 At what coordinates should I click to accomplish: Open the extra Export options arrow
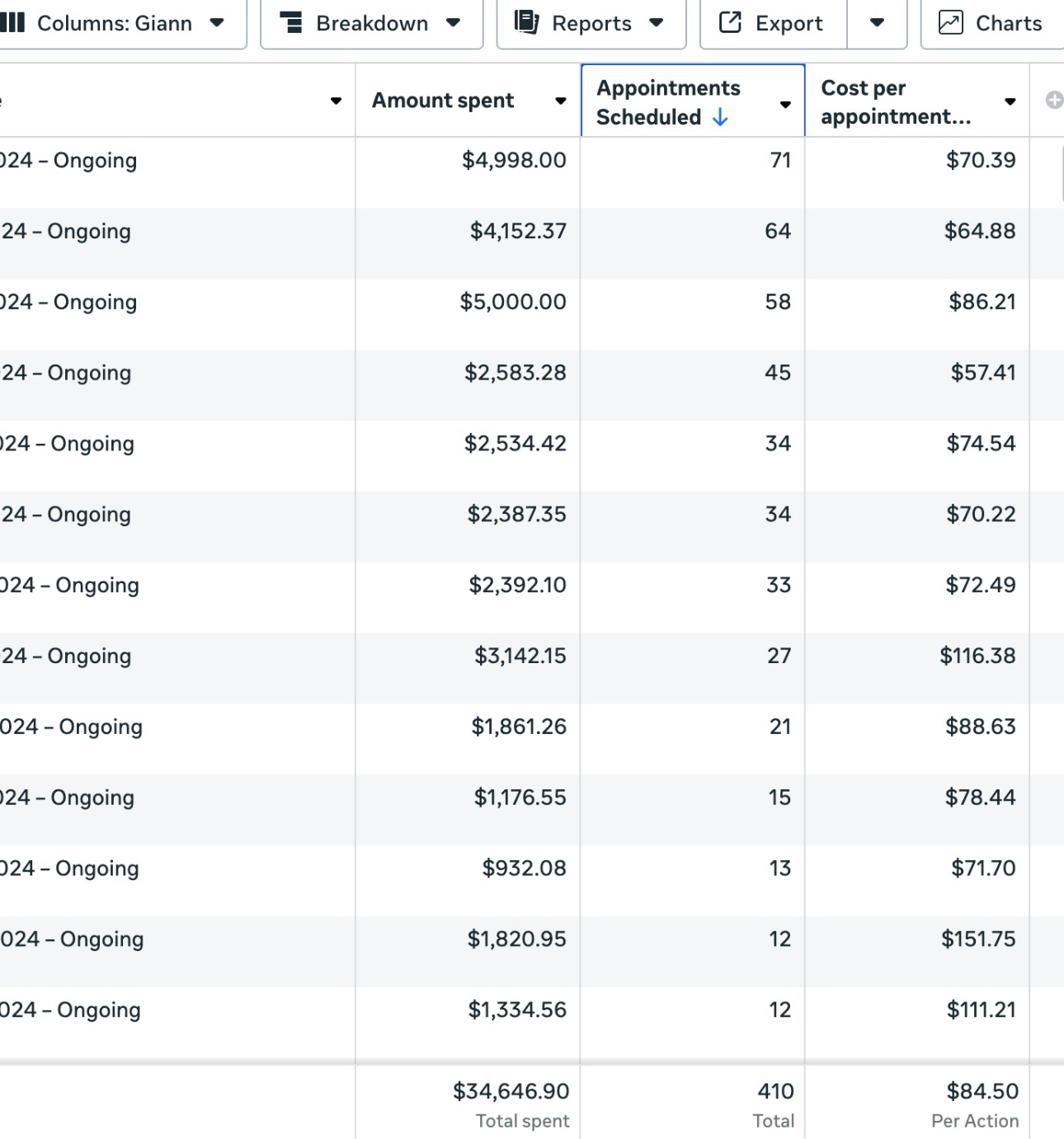click(877, 23)
